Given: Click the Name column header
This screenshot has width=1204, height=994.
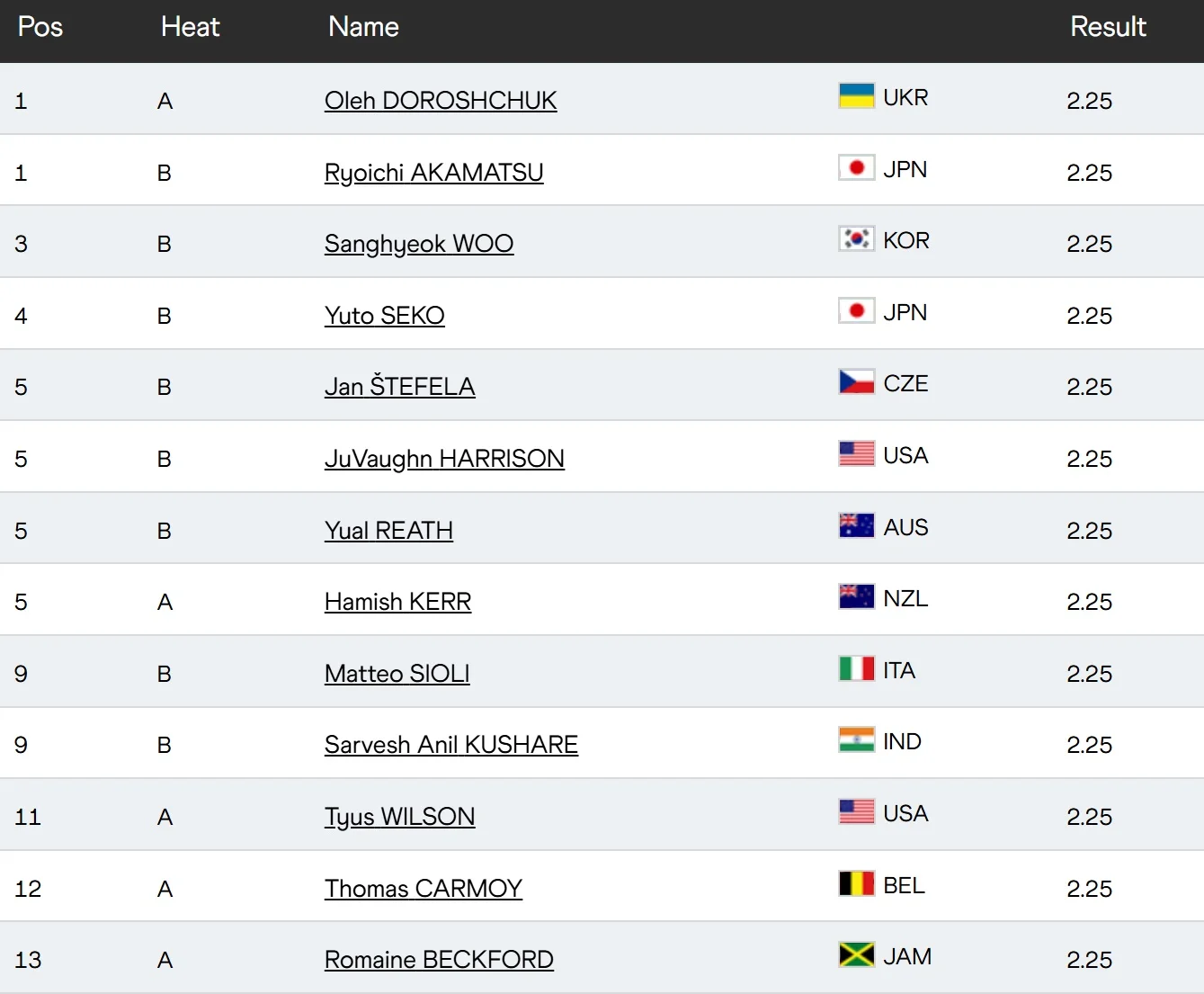Looking at the screenshot, I should coord(363,27).
